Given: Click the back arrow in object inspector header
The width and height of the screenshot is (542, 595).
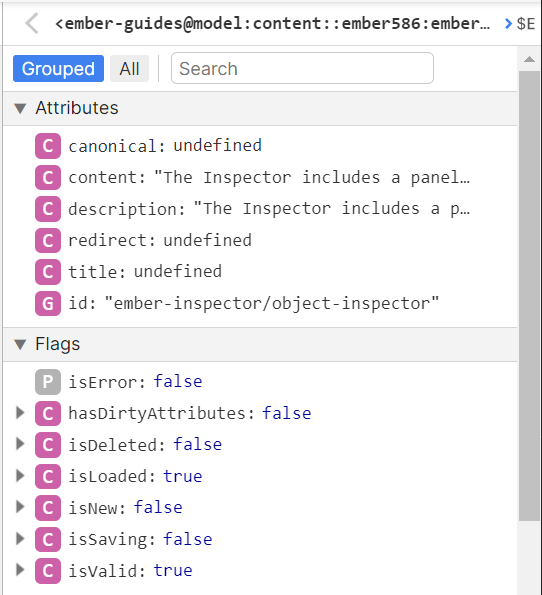Looking at the screenshot, I should (x=32, y=24).
